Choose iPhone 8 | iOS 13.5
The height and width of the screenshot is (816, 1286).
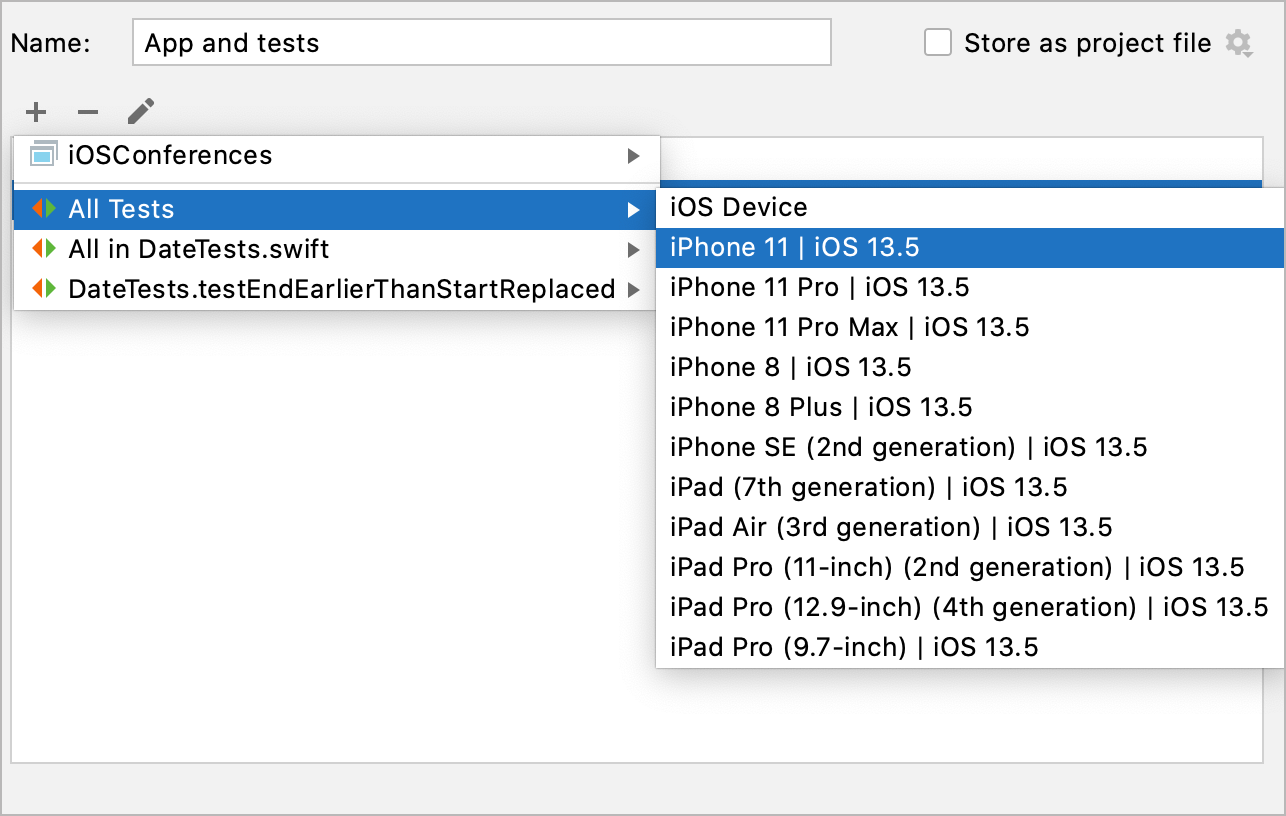(x=970, y=368)
